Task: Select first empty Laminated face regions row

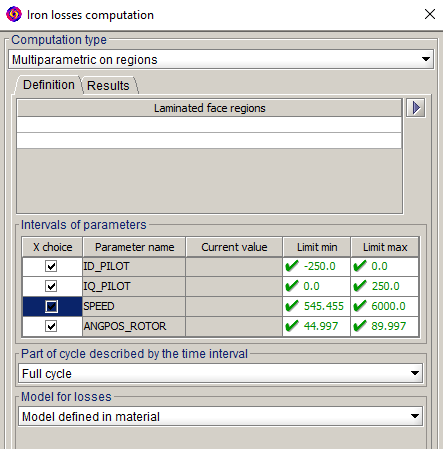Action: [x=209, y=125]
